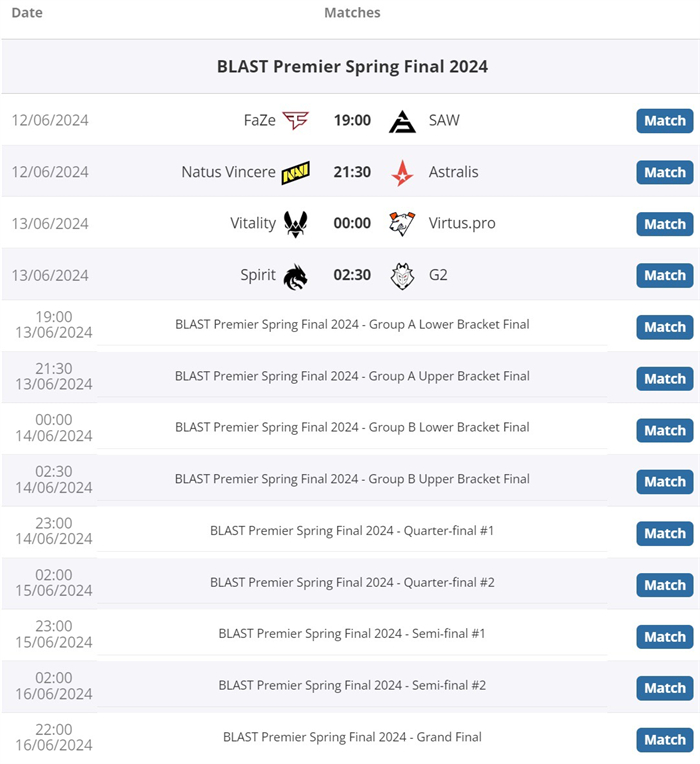This screenshot has width=700, height=764.
Task: Open Match for Natus Vincere vs Astralis
Action: (x=664, y=172)
